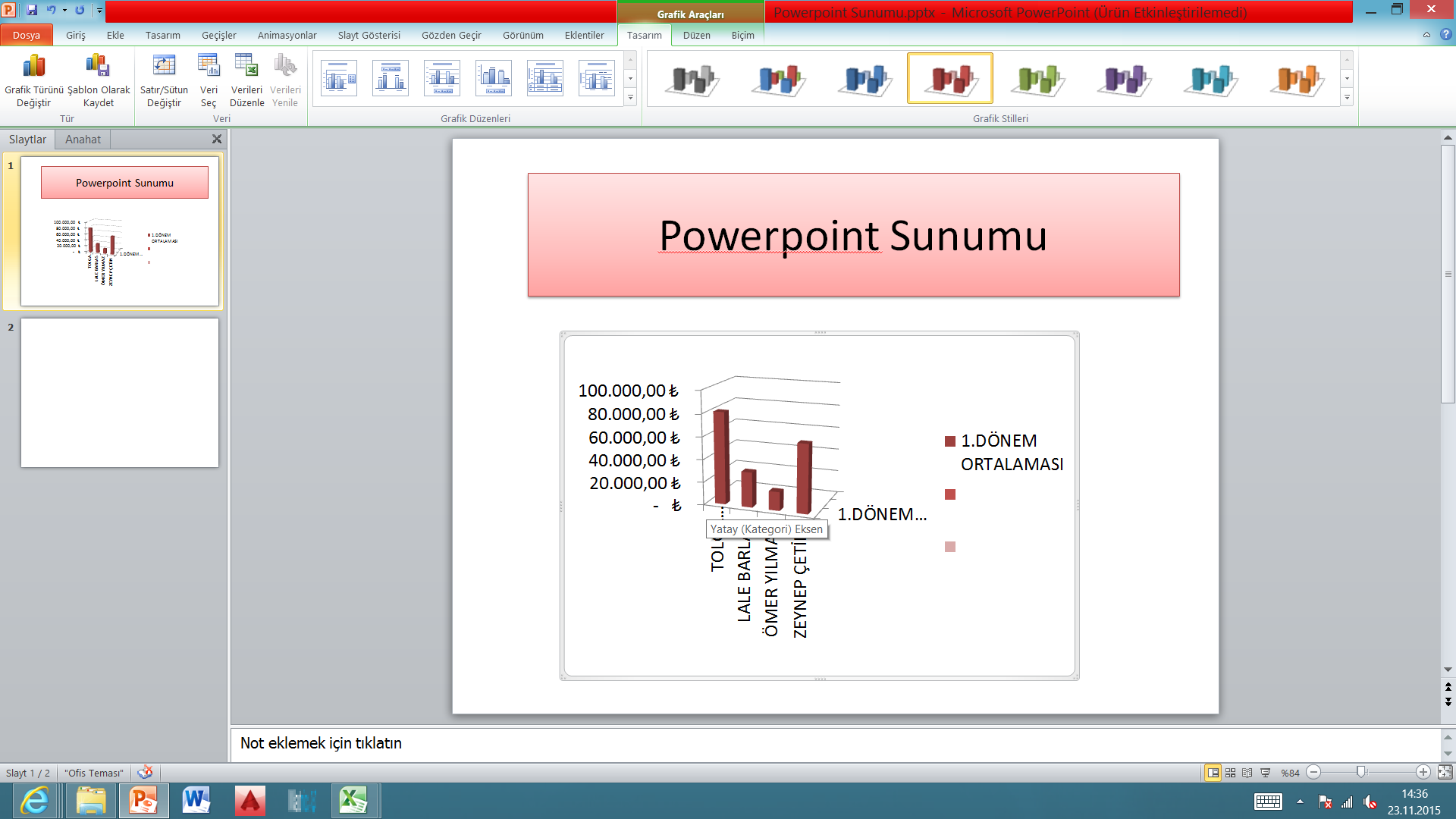Image resolution: width=1456 pixels, height=819 pixels.
Task: Select the third chart layout thumbnail
Action: click(442, 78)
